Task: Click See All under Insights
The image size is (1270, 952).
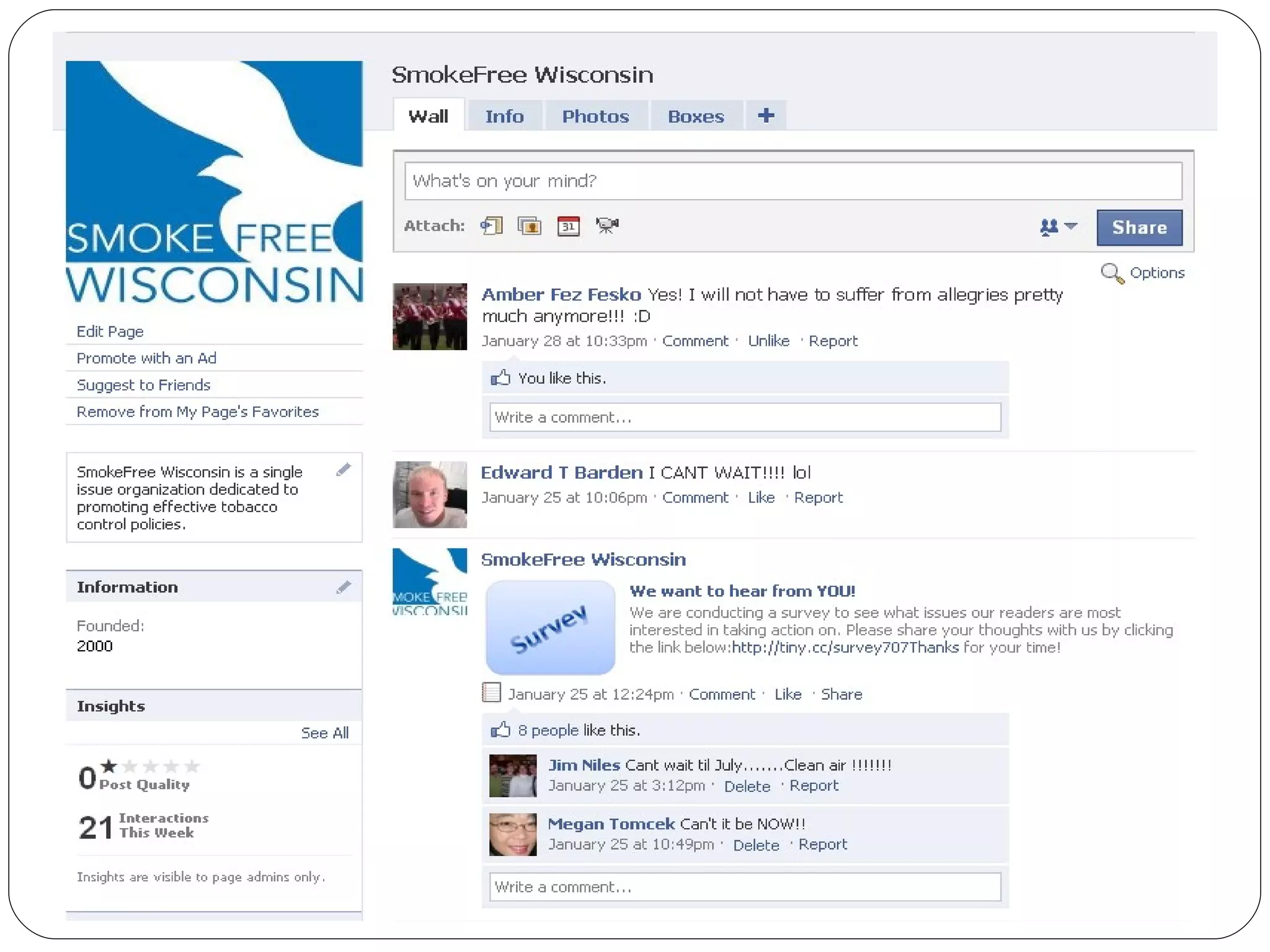Action: (324, 733)
